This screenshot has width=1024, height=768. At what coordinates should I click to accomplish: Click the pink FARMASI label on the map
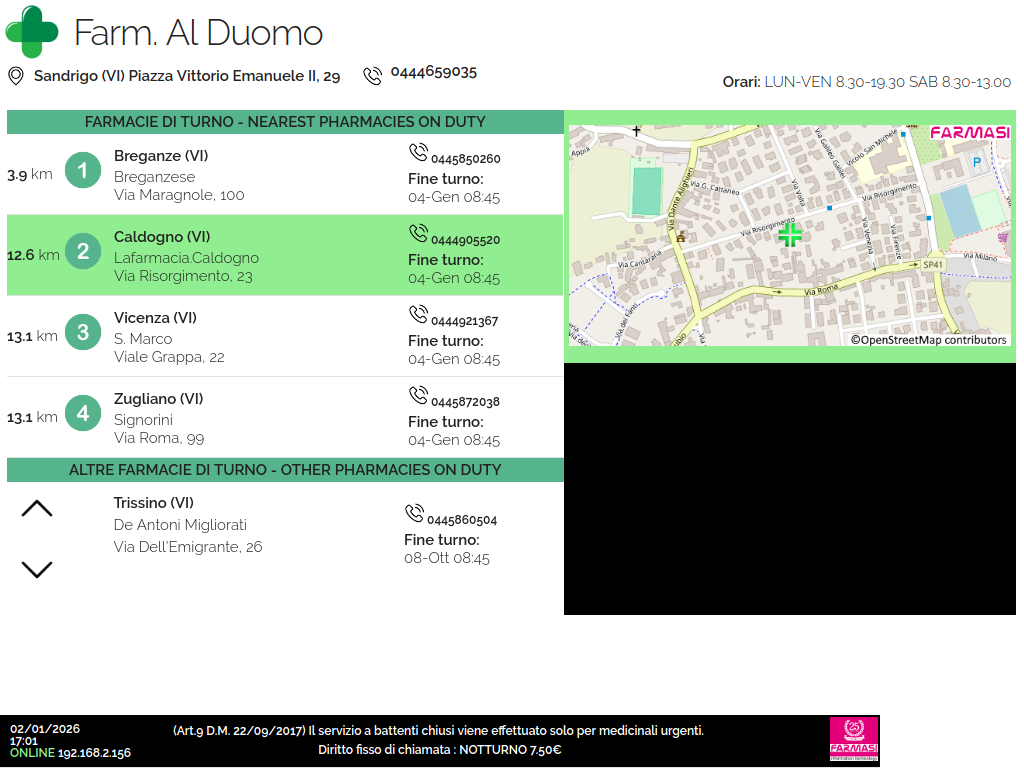[x=969, y=133]
